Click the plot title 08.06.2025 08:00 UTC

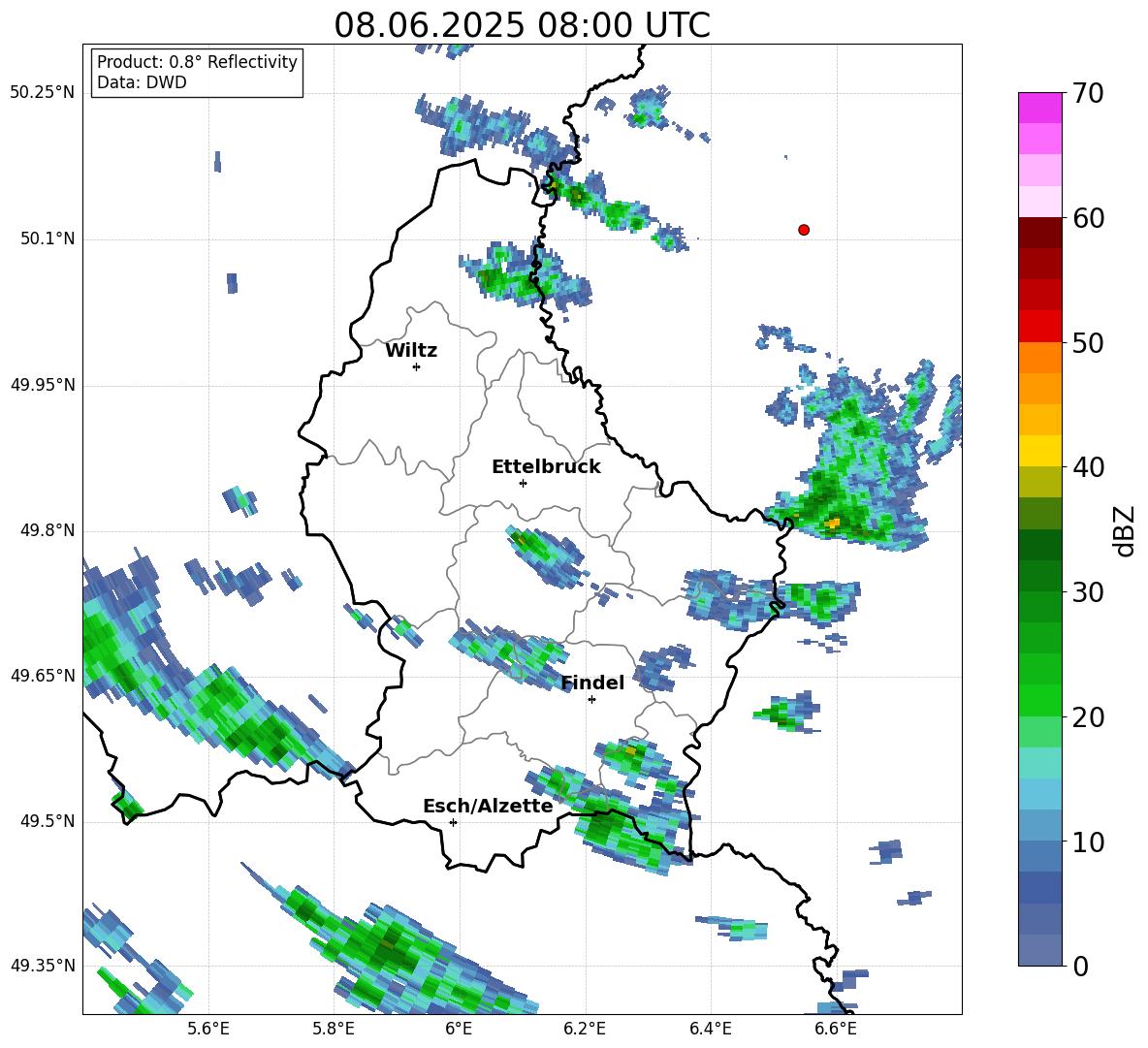click(x=522, y=25)
